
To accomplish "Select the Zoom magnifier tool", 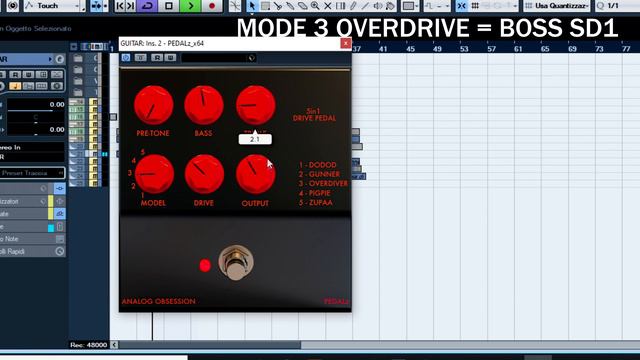I will pyautogui.click(x=315, y=6).
